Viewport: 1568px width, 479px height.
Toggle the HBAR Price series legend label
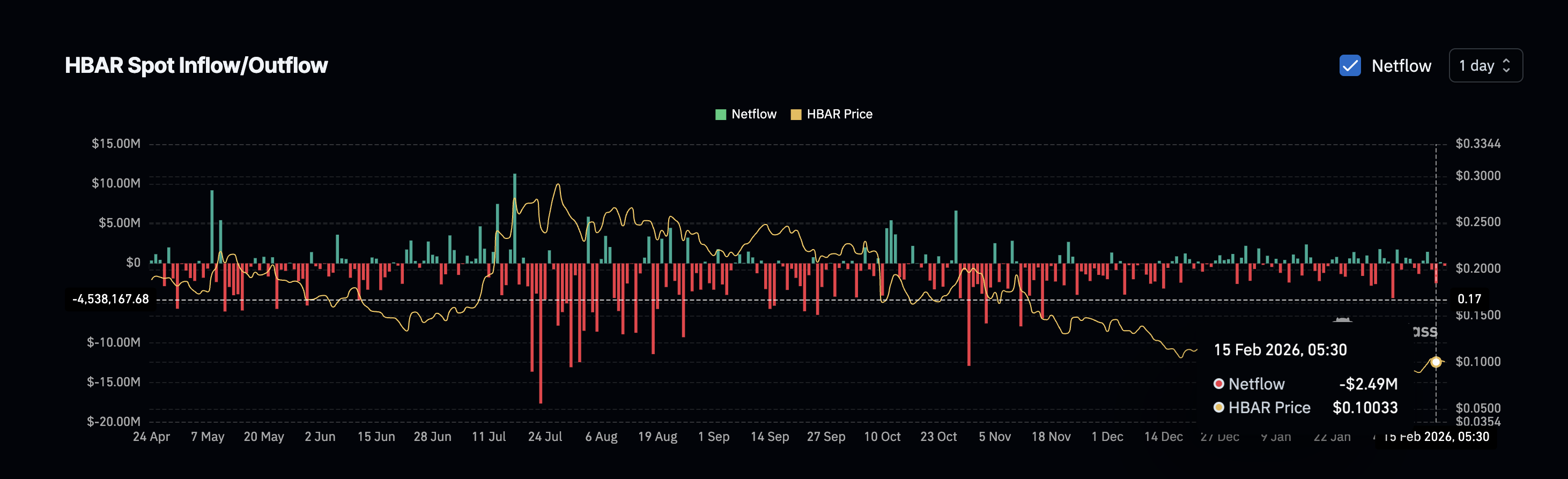pyautogui.click(x=839, y=114)
